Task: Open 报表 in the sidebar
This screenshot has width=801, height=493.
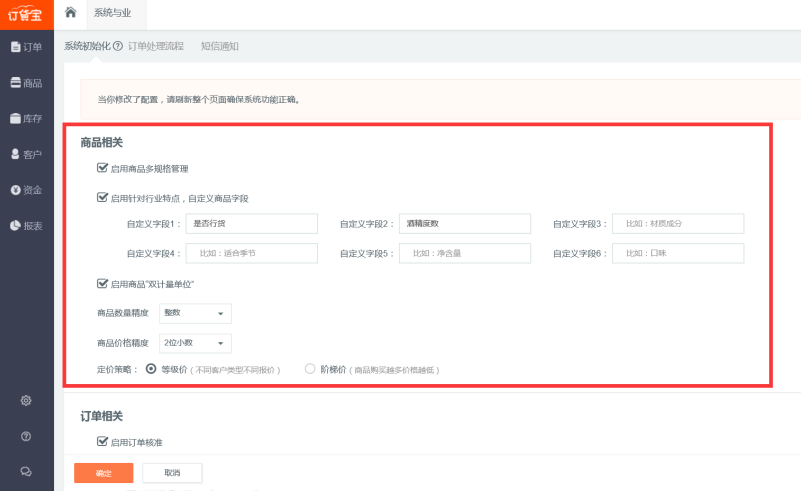Action: 27,226
